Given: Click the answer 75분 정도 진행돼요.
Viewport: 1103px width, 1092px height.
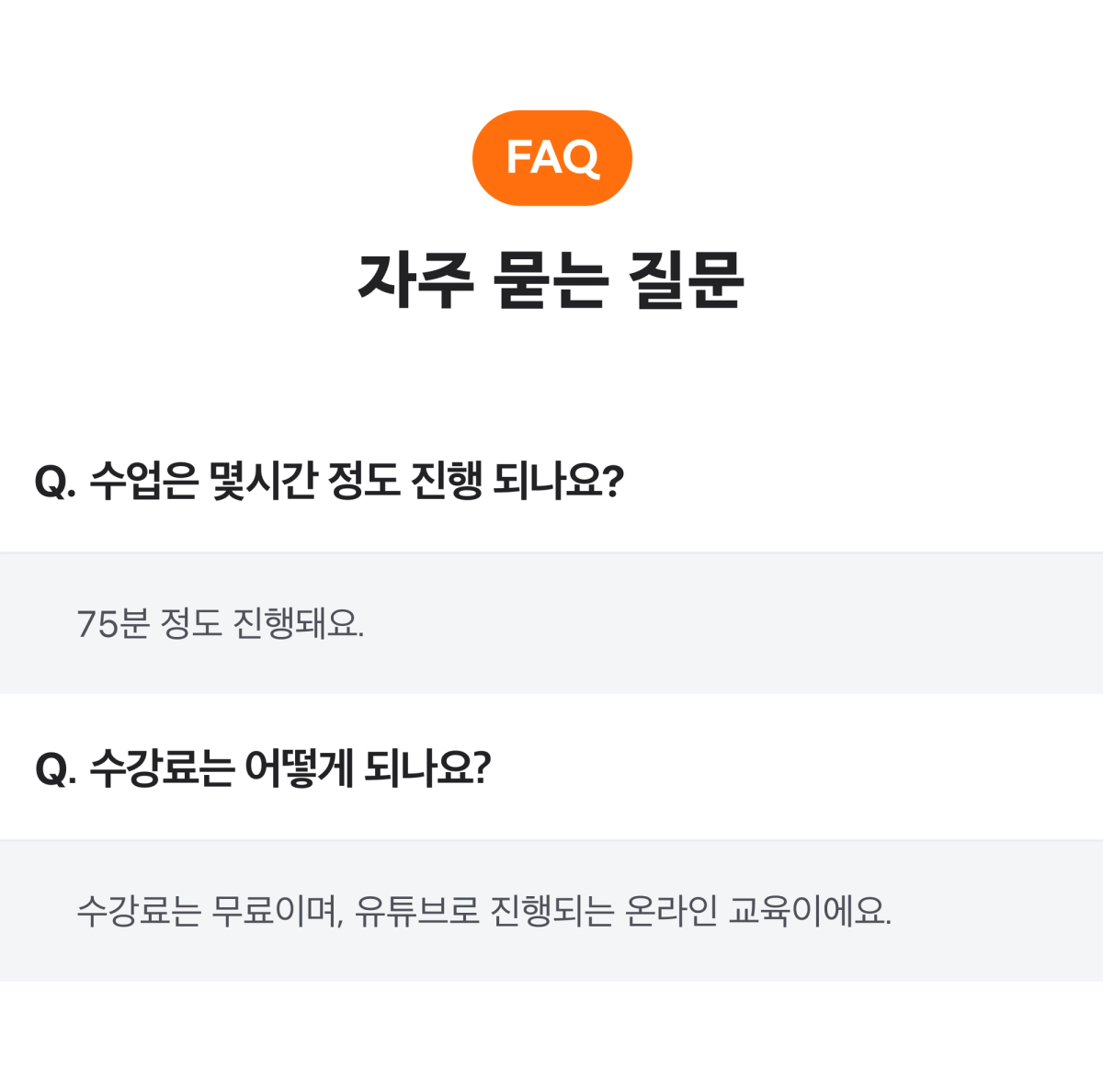Looking at the screenshot, I should (221, 624).
